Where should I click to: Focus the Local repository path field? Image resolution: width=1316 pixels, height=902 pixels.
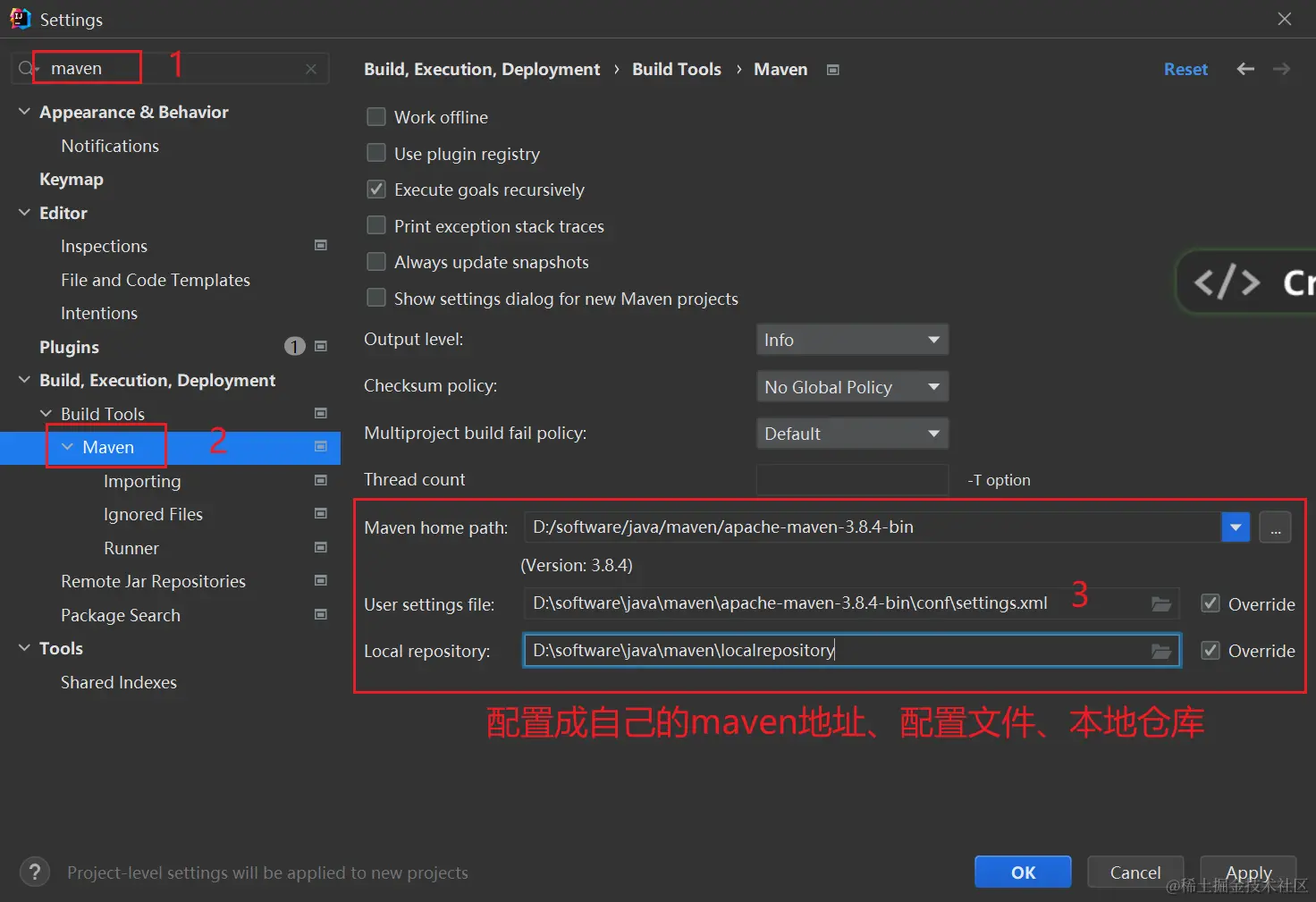852,651
